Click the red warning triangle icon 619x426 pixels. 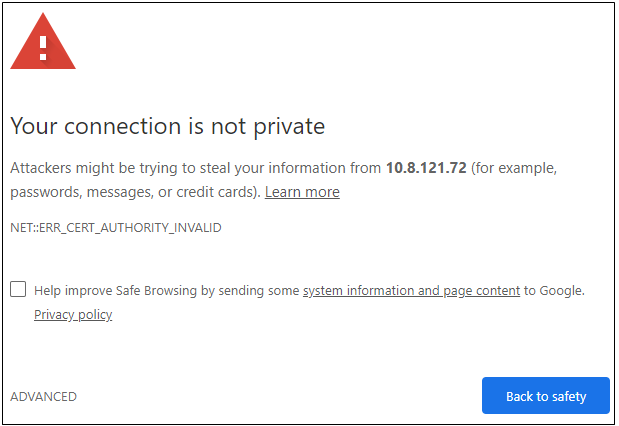[x=43, y=41]
